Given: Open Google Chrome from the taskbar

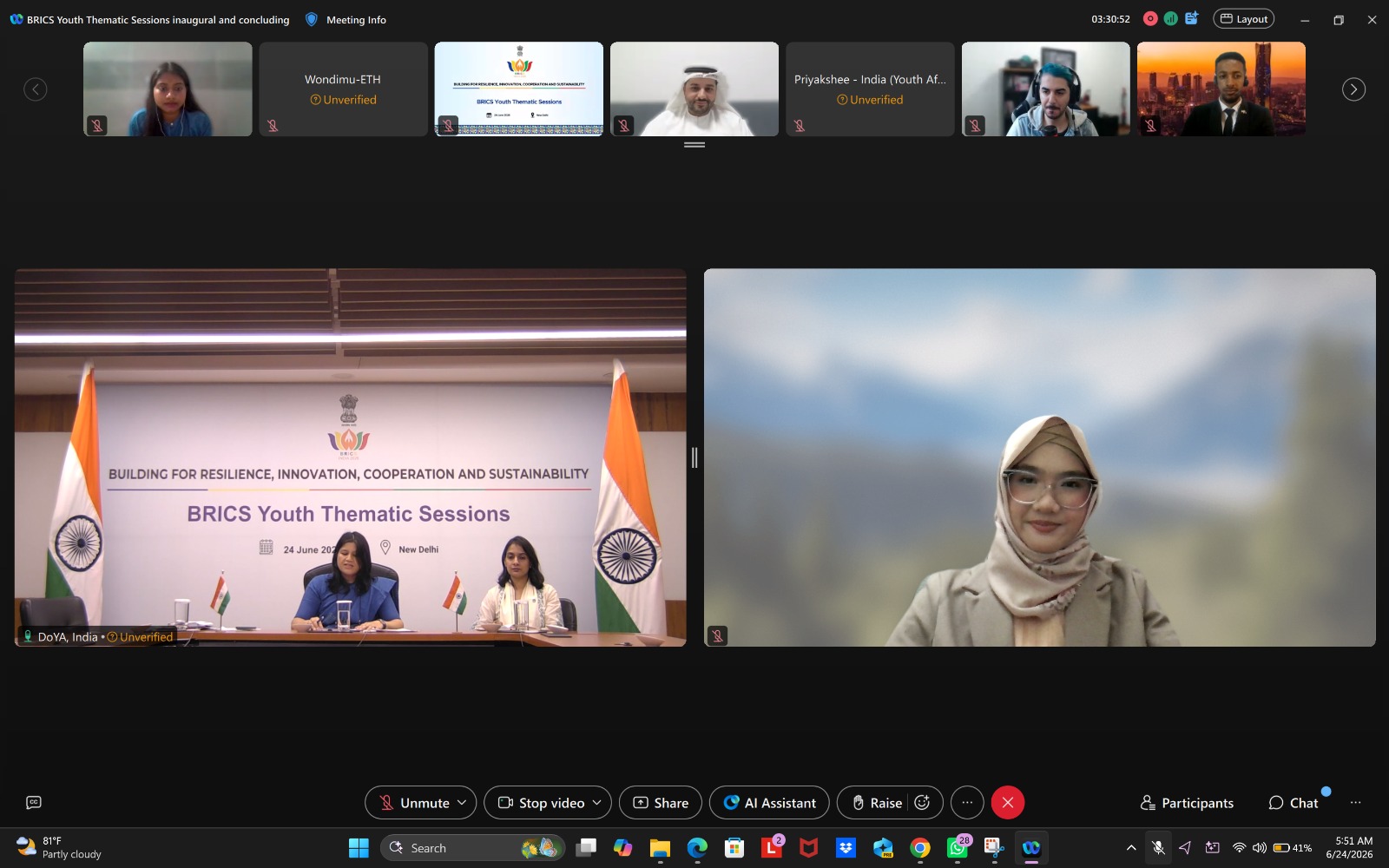Looking at the screenshot, I should (x=920, y=848).
